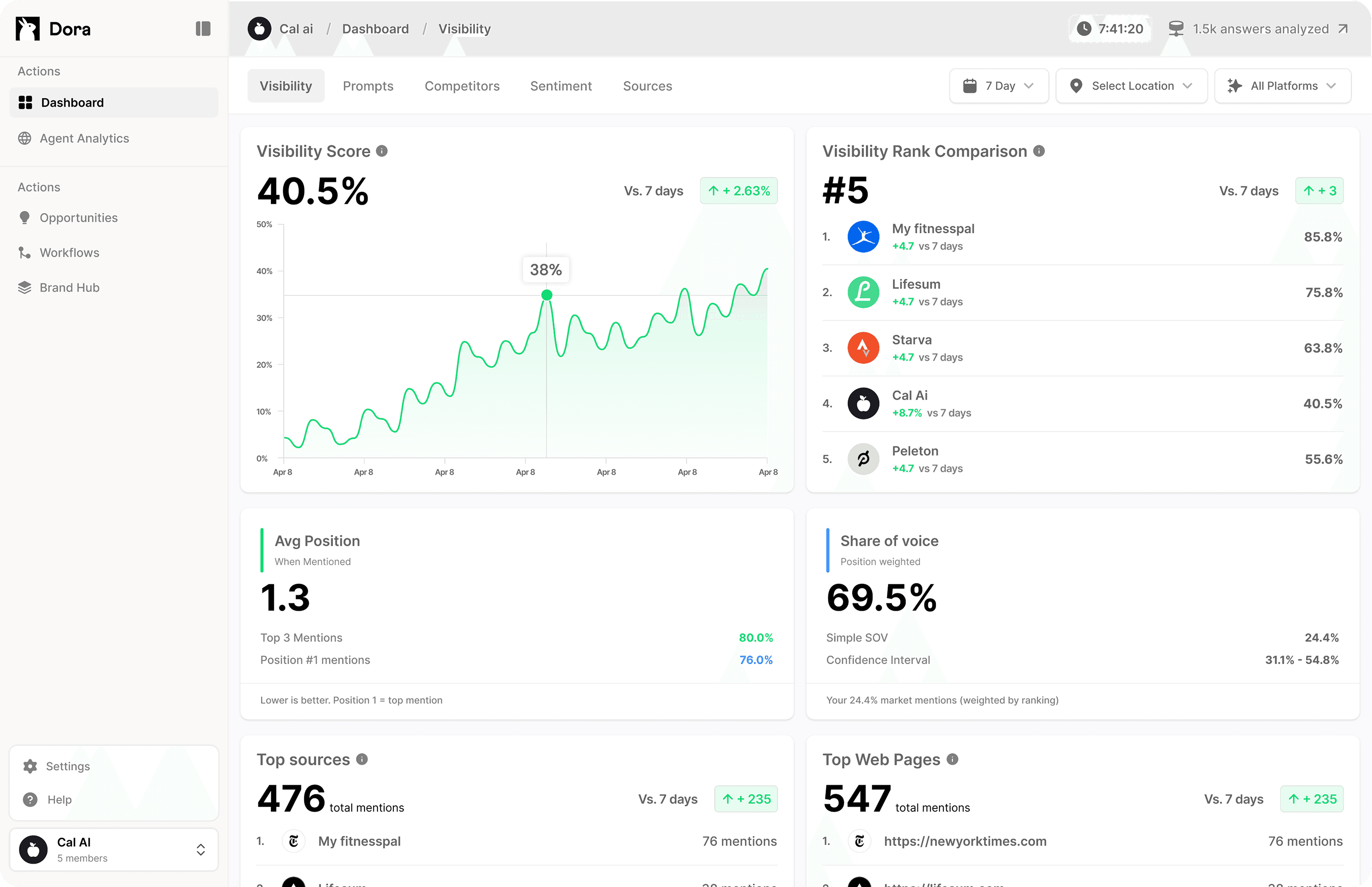The width and height of the screenshot is (1372, 887).
Task: Click Cal ai breadcrumb text
Action: click(x=296, y=29)
